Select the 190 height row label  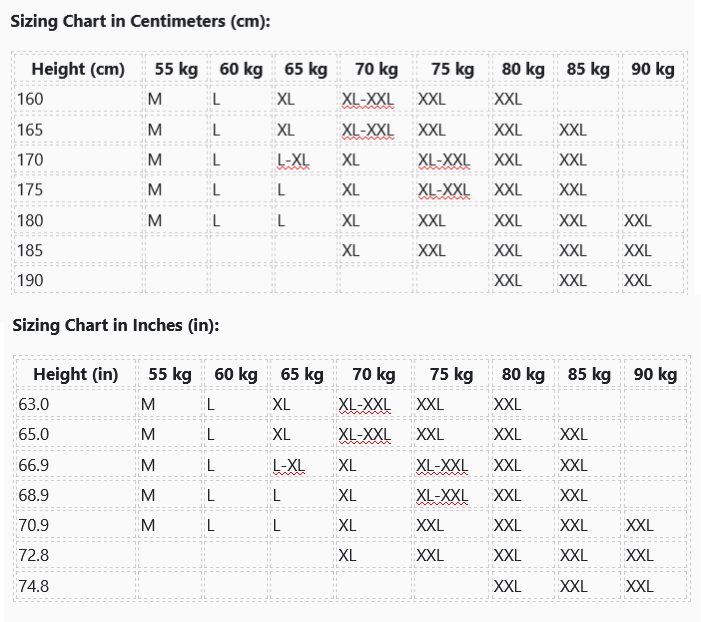[30, 280]
